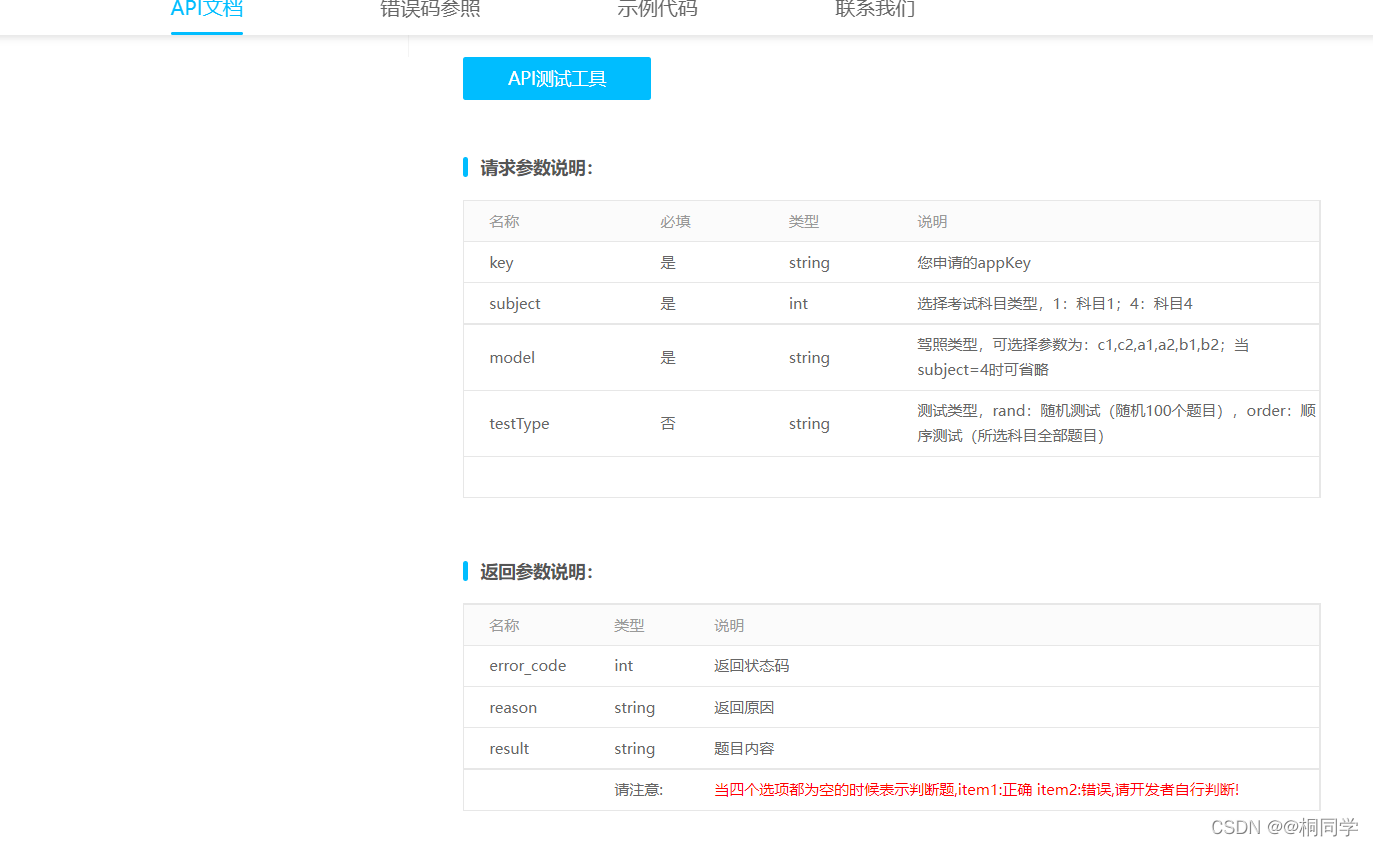Select the 选择考试科目类型 description text
Screen dimensions: 1373x846
pyautogui.click(x=1055, y=304)
